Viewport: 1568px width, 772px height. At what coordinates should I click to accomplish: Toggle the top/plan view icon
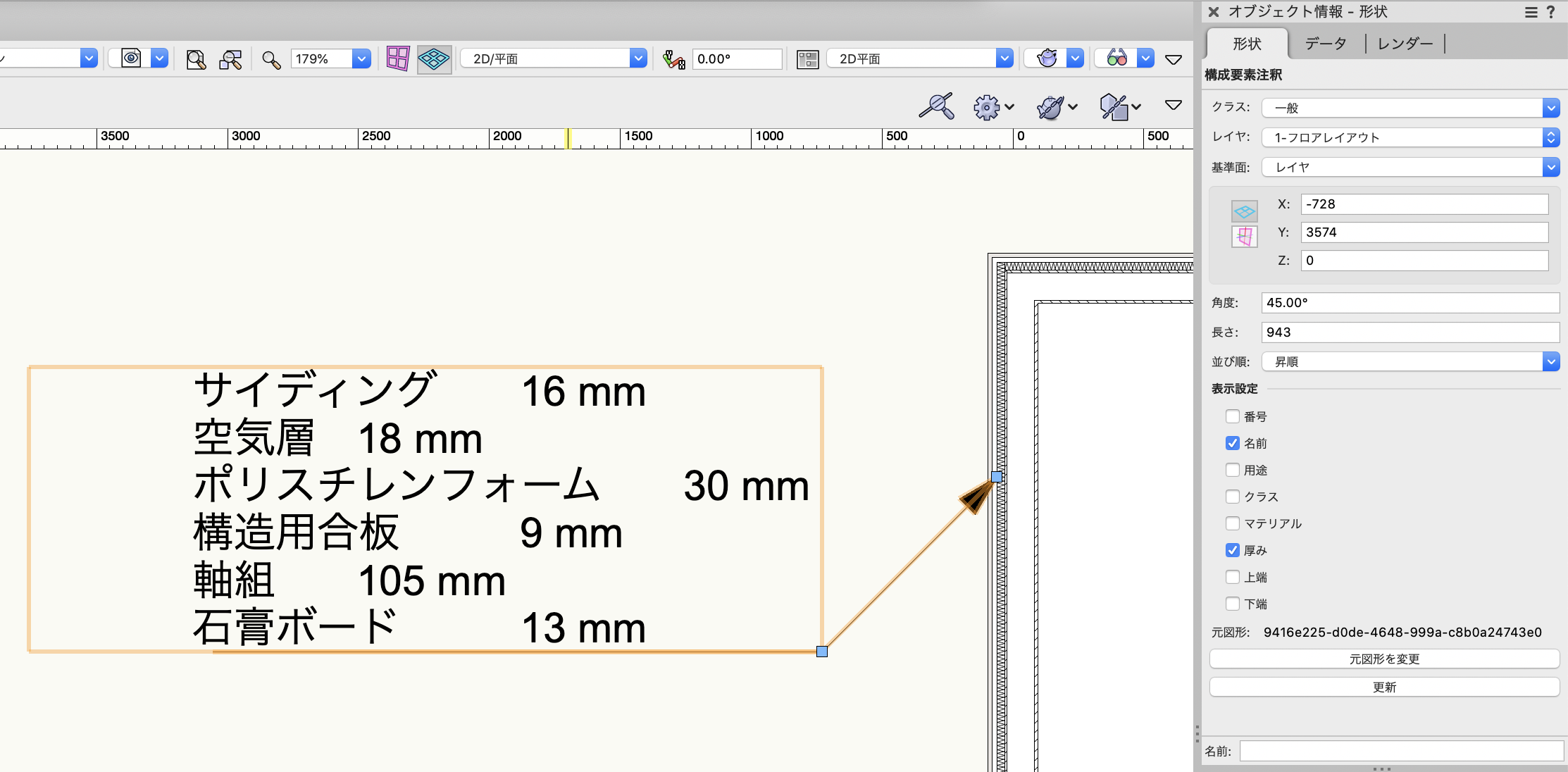[x=434, y=58]
